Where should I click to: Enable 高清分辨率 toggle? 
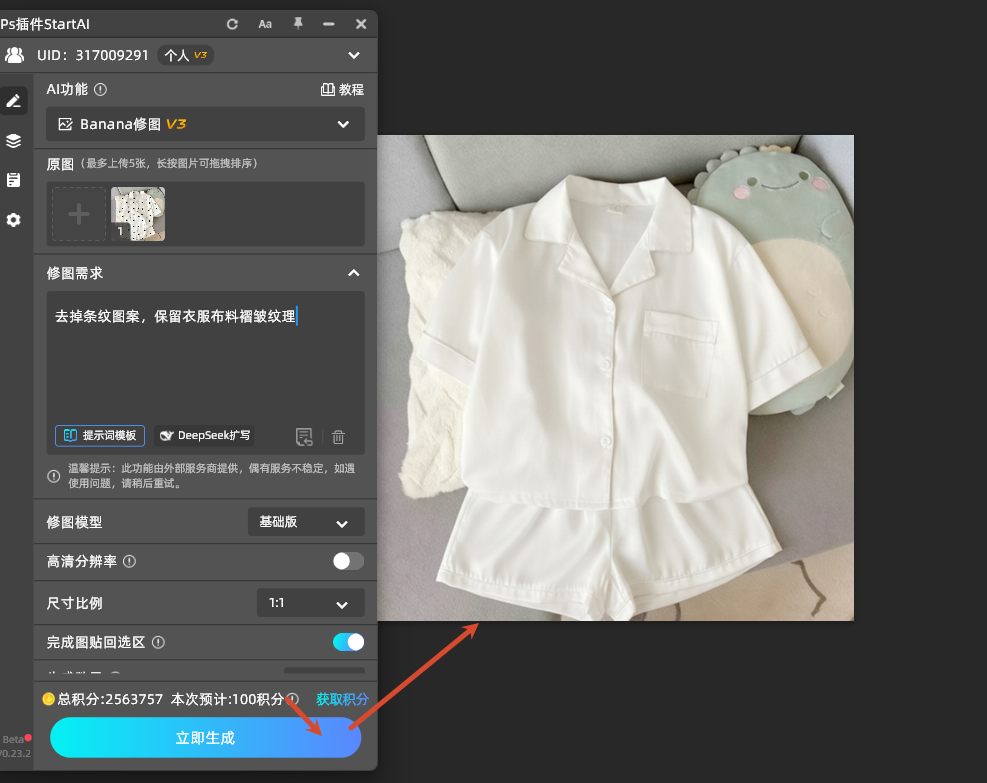pos(348,562)
